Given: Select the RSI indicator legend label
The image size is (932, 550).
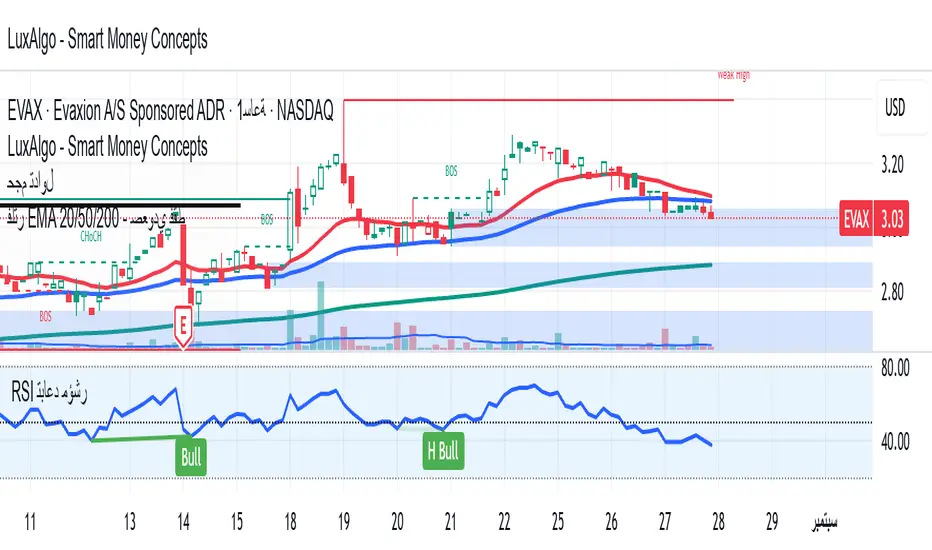Looking at the screenshot, I should (49, 392).
